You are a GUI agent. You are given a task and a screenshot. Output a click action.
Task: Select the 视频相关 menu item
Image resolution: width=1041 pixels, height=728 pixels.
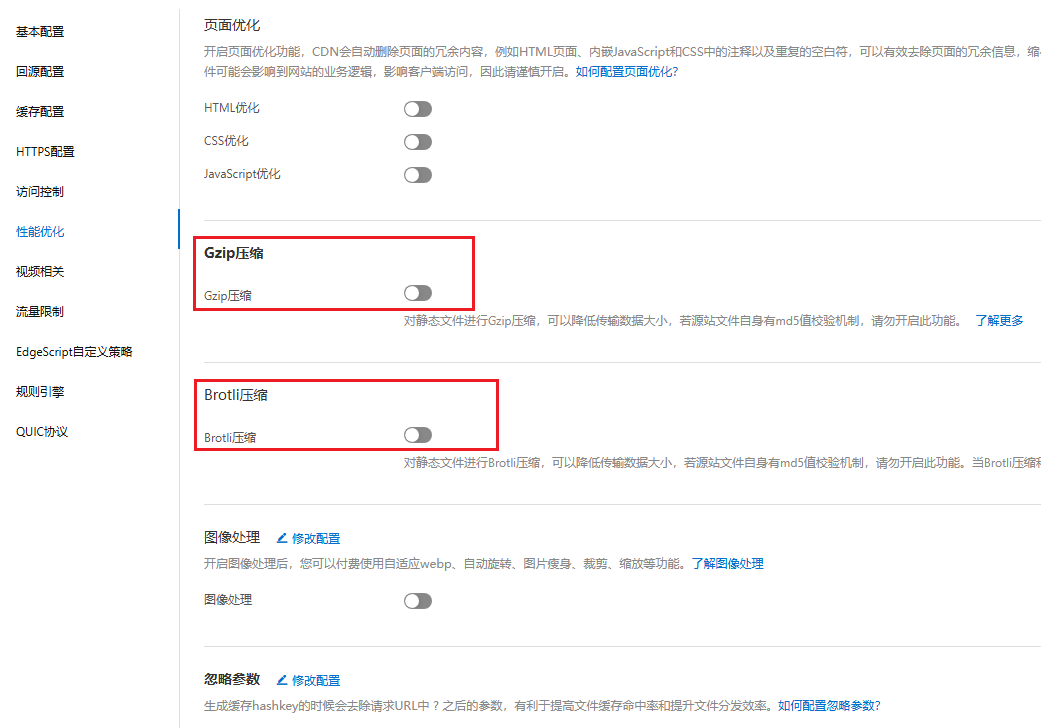coord(40,272)
